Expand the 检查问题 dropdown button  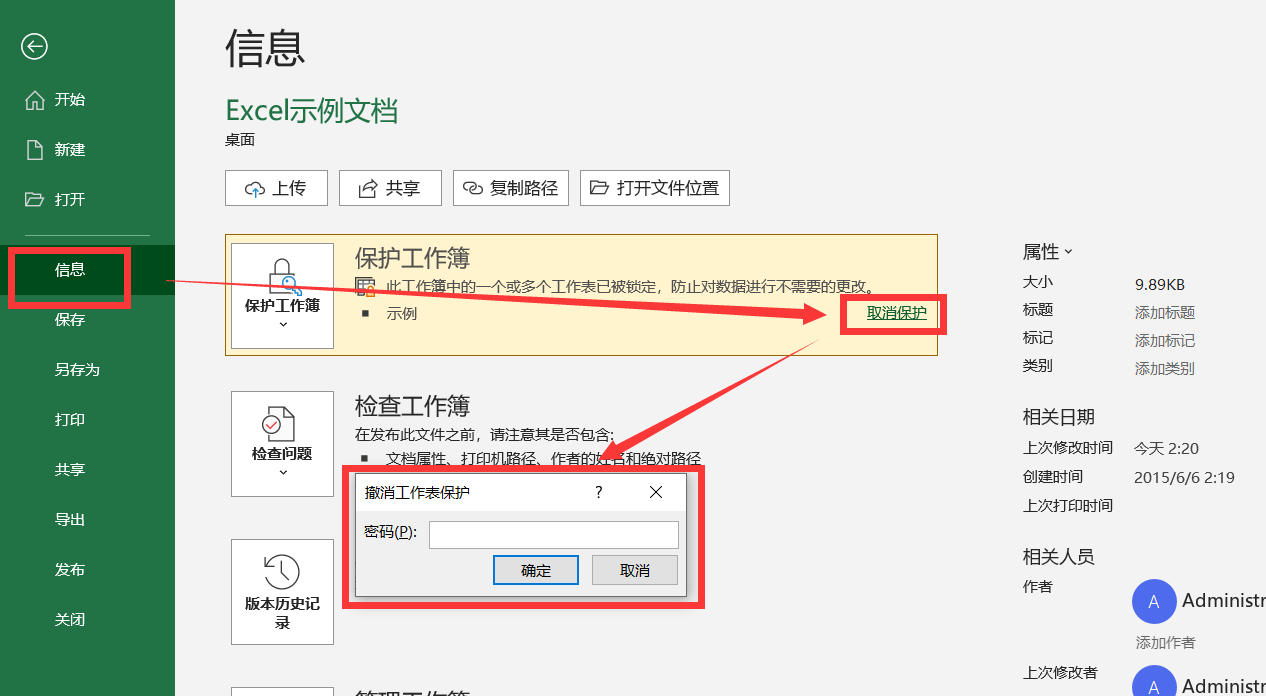pos(282,444)
